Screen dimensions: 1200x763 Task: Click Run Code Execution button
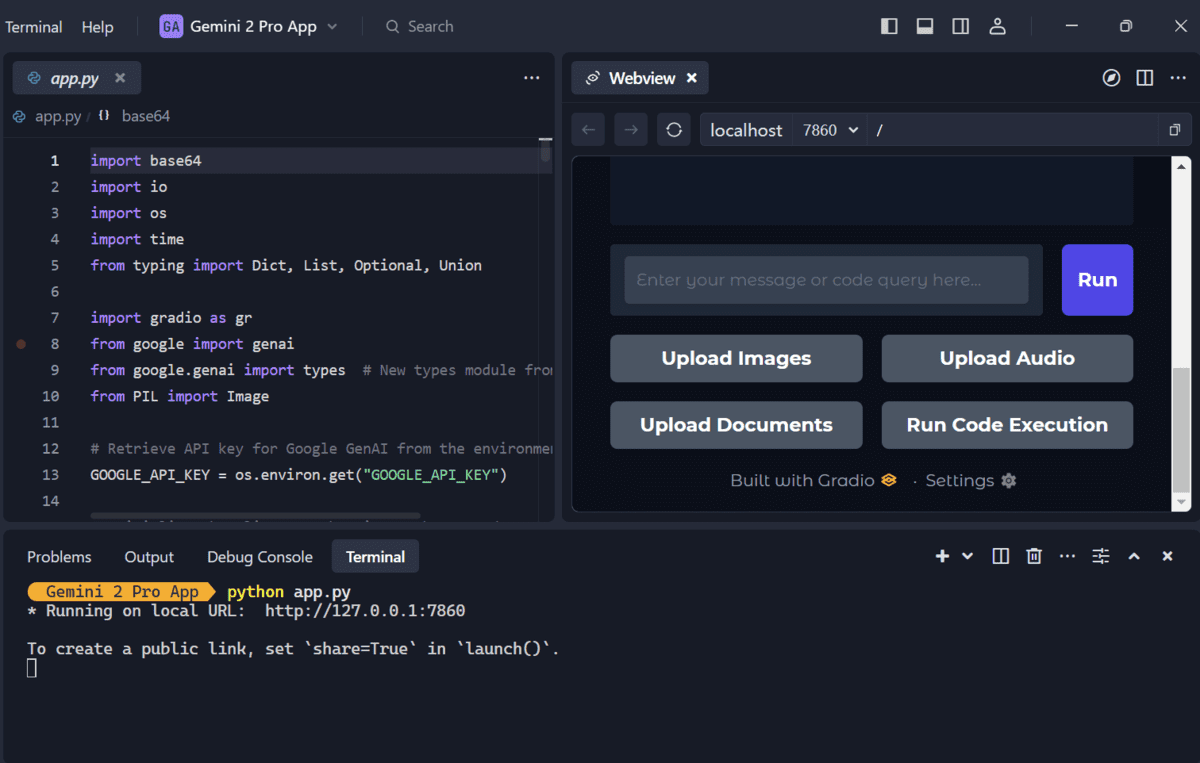point(1007,425)
